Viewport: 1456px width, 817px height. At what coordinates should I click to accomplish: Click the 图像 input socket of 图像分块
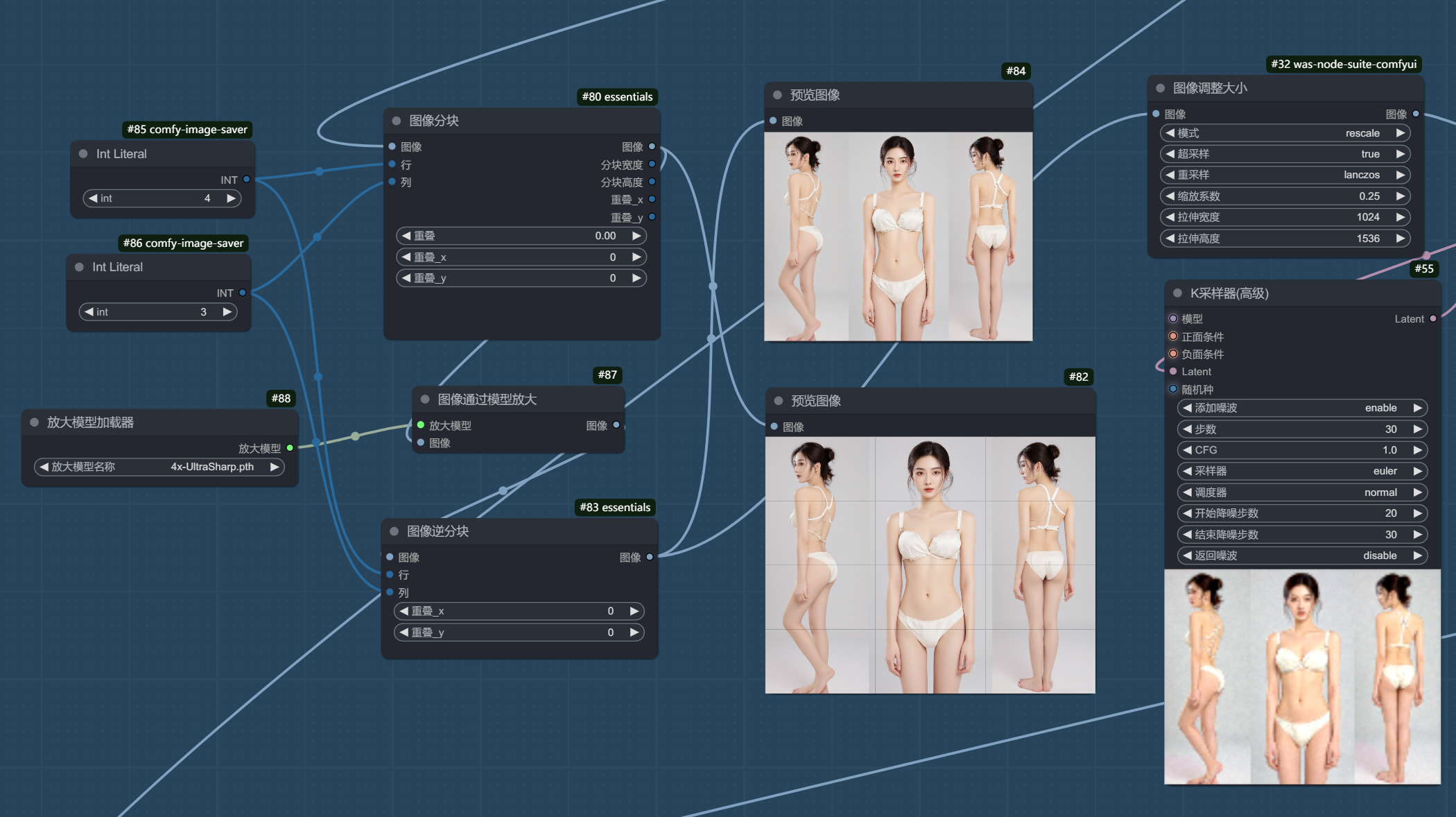pos(392,146)
